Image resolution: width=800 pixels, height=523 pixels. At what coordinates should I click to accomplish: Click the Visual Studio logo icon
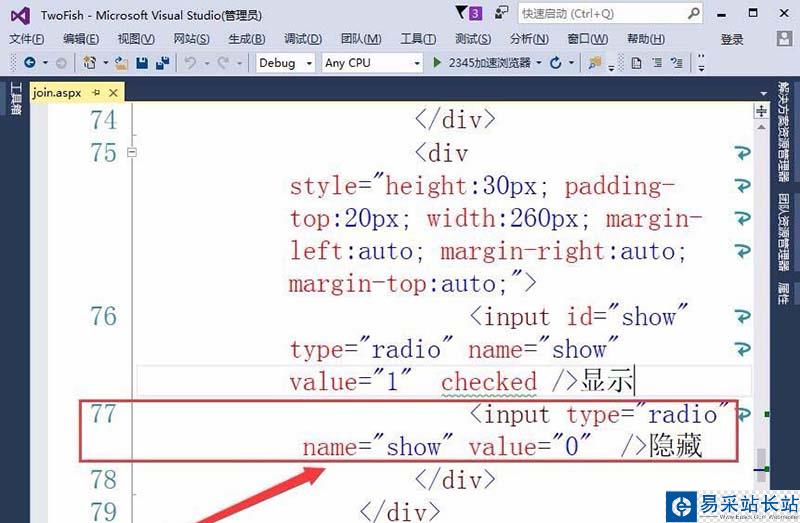pos(20,16)
